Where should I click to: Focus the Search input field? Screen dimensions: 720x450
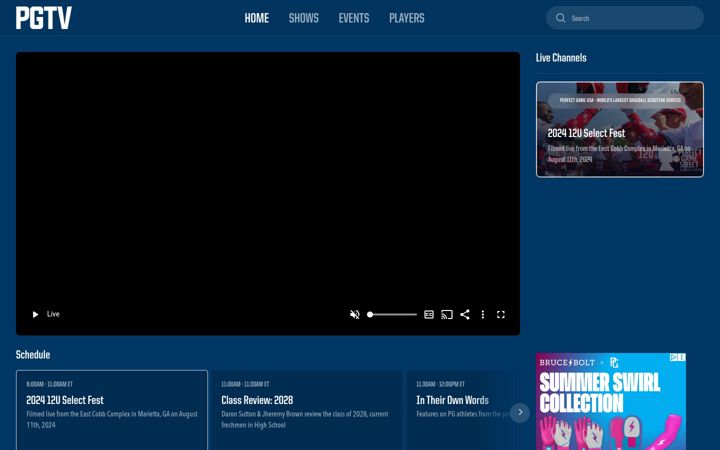point(624,18)
